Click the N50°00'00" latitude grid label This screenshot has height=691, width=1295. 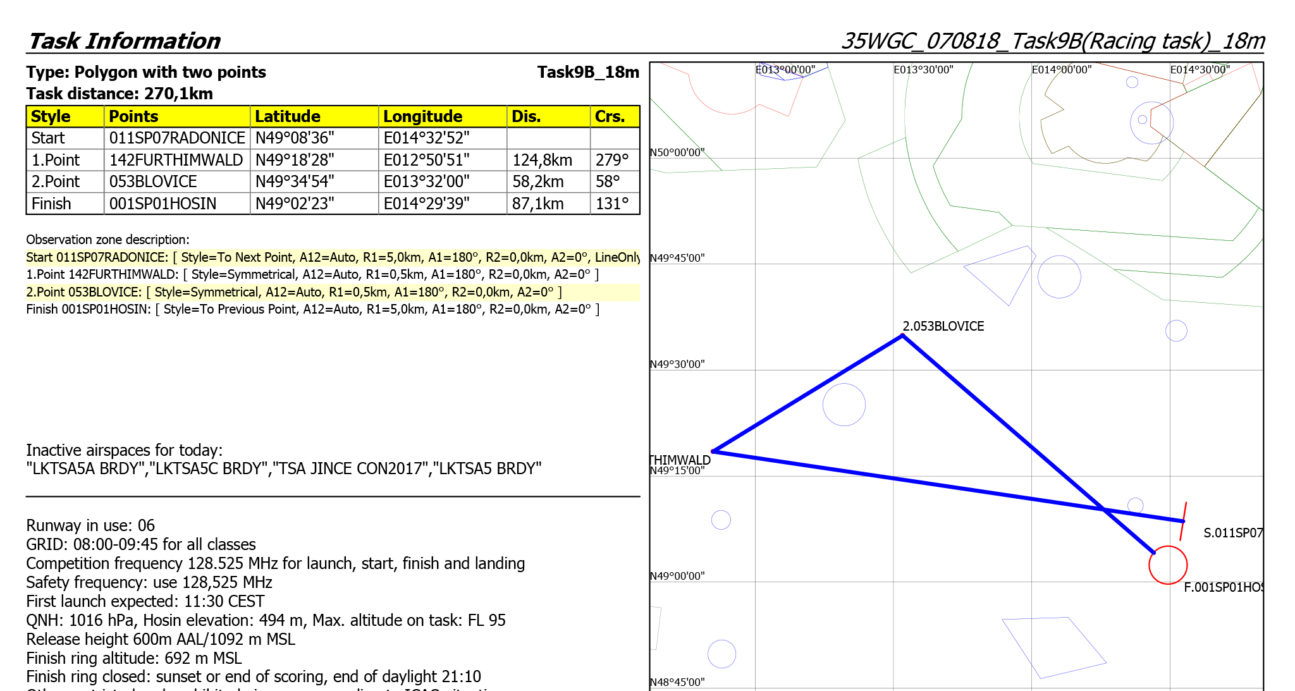pos(678,152)
